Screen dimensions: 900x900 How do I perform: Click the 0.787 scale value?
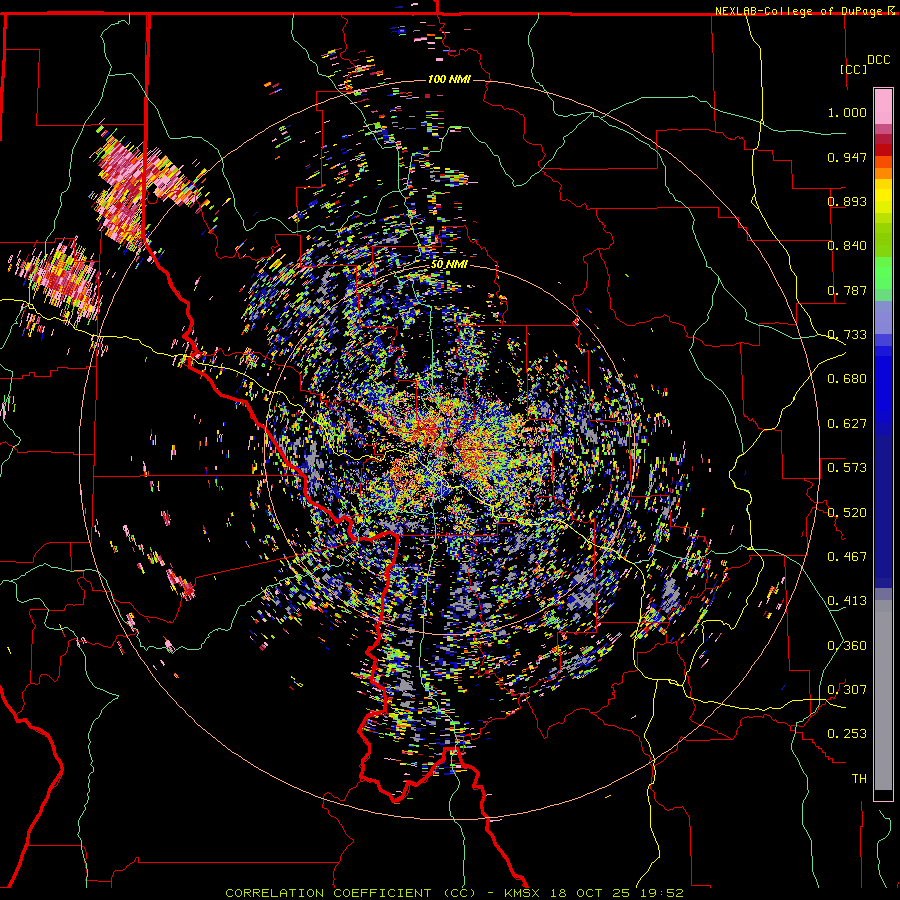tap(847, 290)
